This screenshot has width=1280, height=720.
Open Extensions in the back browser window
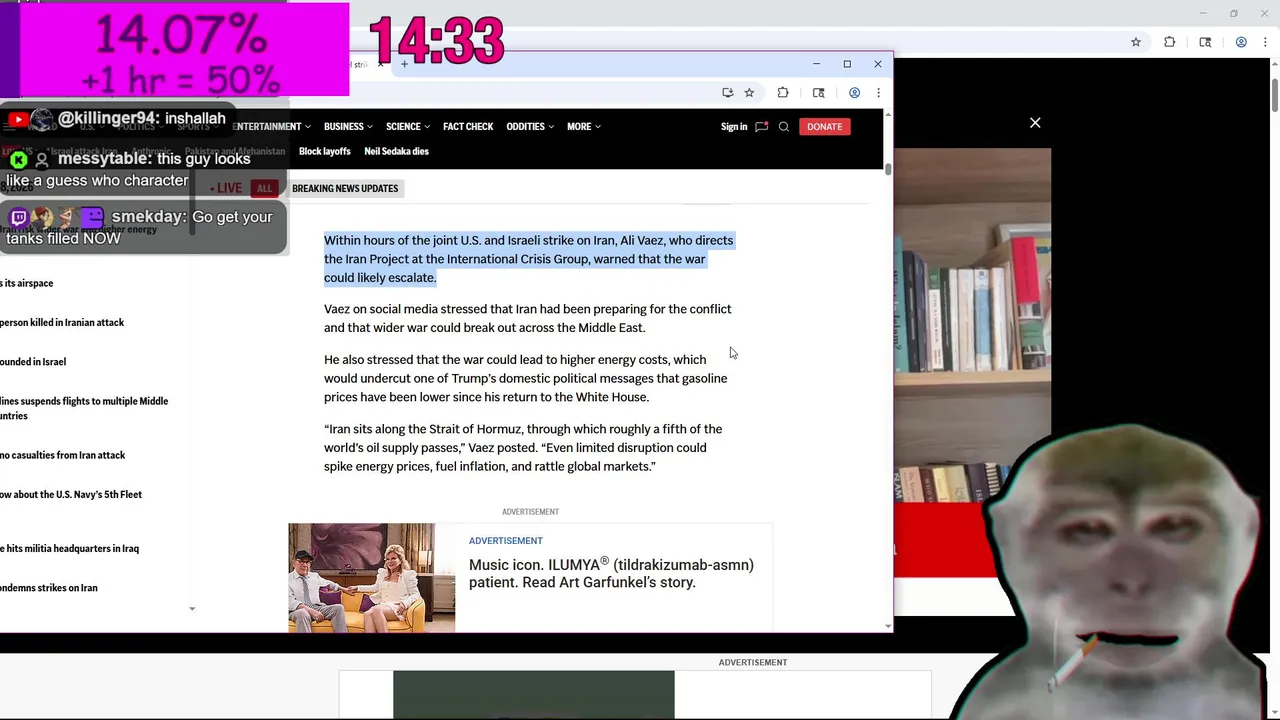(1170, 42)
